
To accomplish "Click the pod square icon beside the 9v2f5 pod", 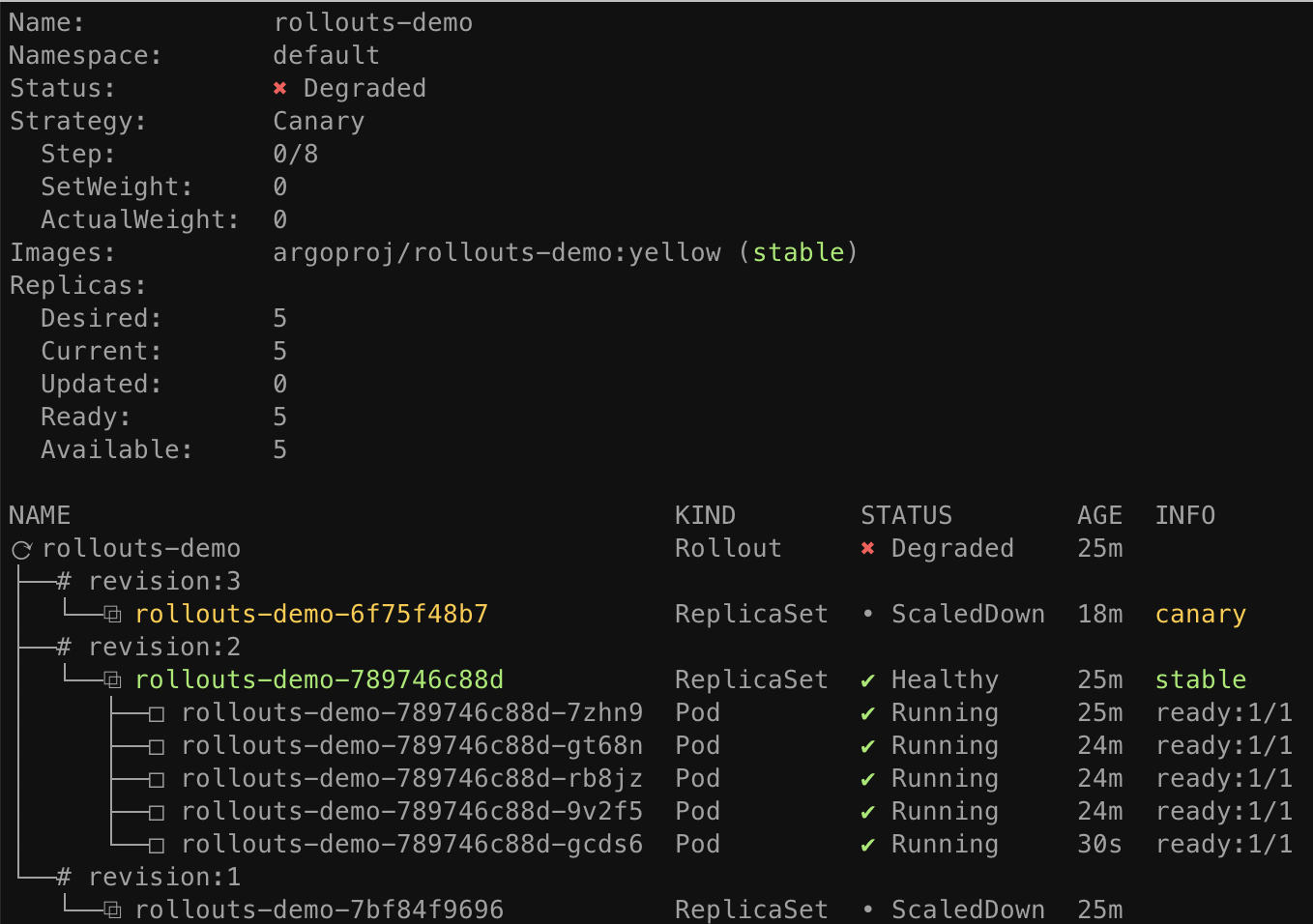I will coord(157,814).
